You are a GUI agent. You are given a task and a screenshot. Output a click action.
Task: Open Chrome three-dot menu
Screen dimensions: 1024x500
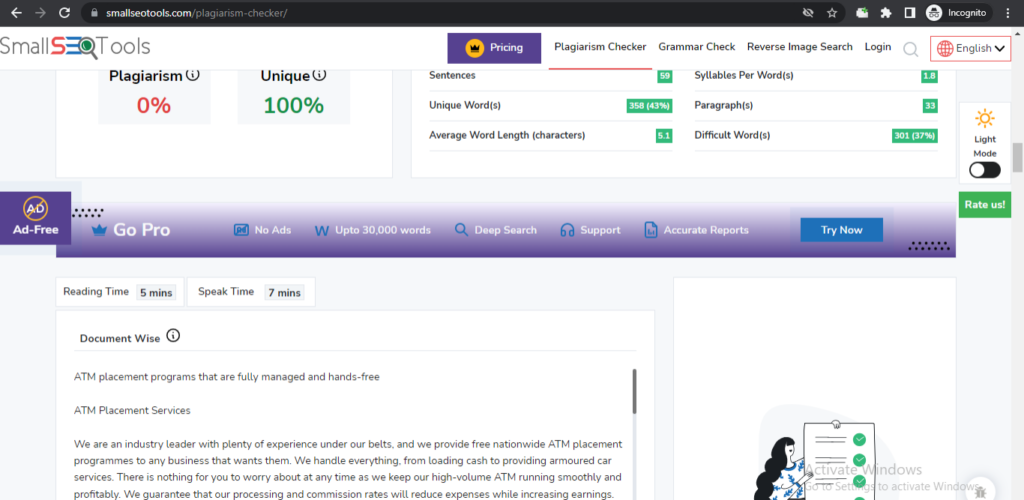(1010, 12)
